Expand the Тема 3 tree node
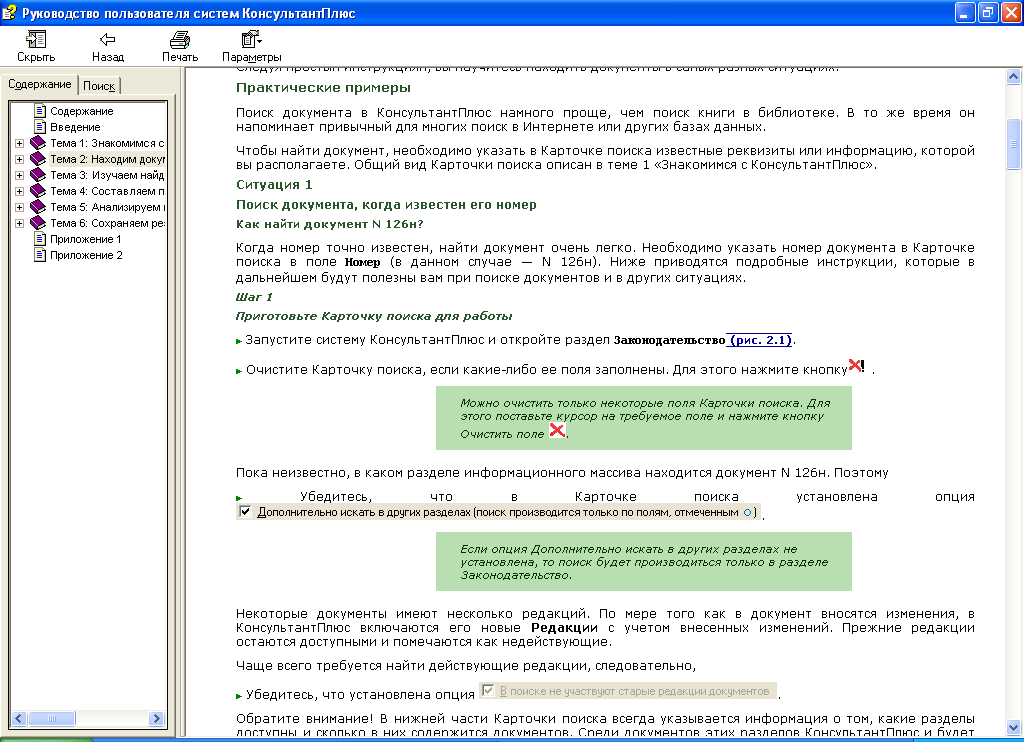 (x=20, y=175)
